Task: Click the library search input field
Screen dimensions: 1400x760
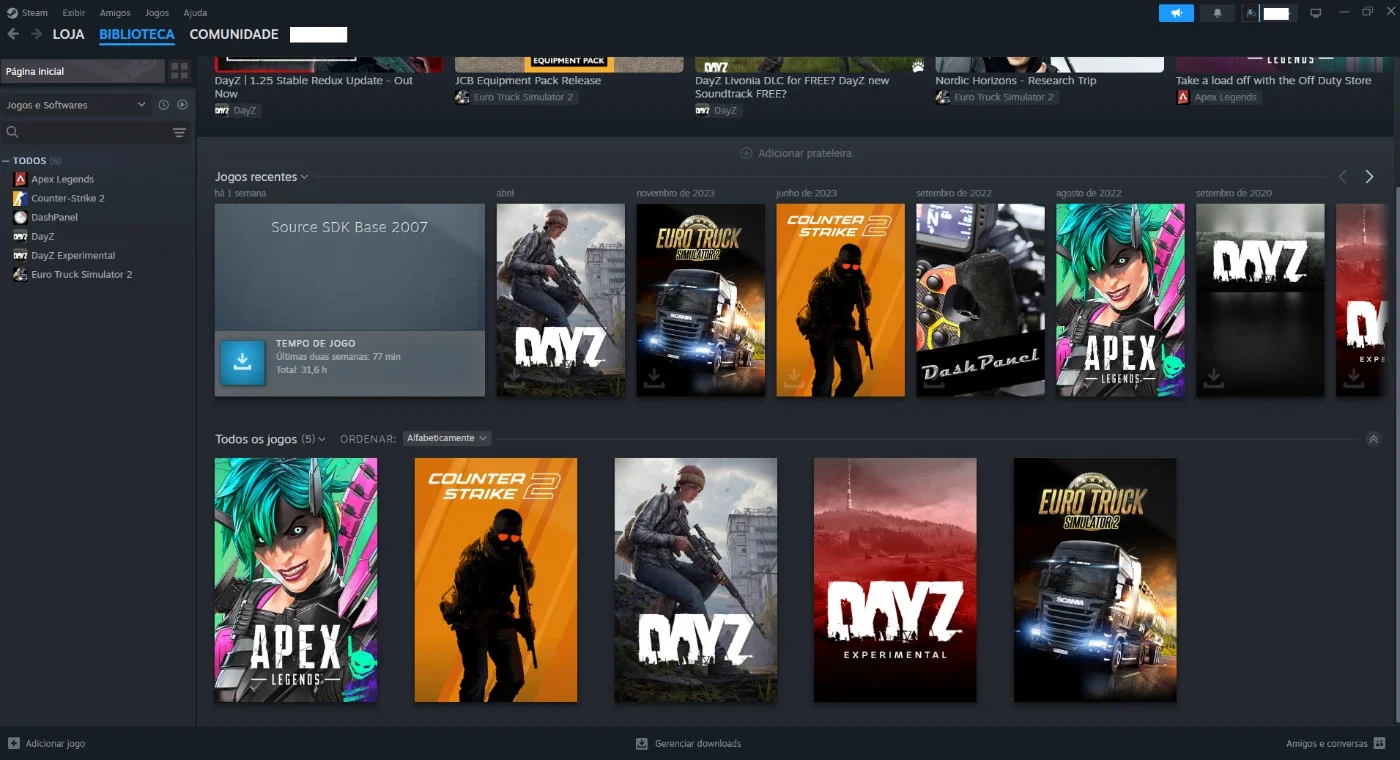Action: pyautogui.click(x=95, y=132)
